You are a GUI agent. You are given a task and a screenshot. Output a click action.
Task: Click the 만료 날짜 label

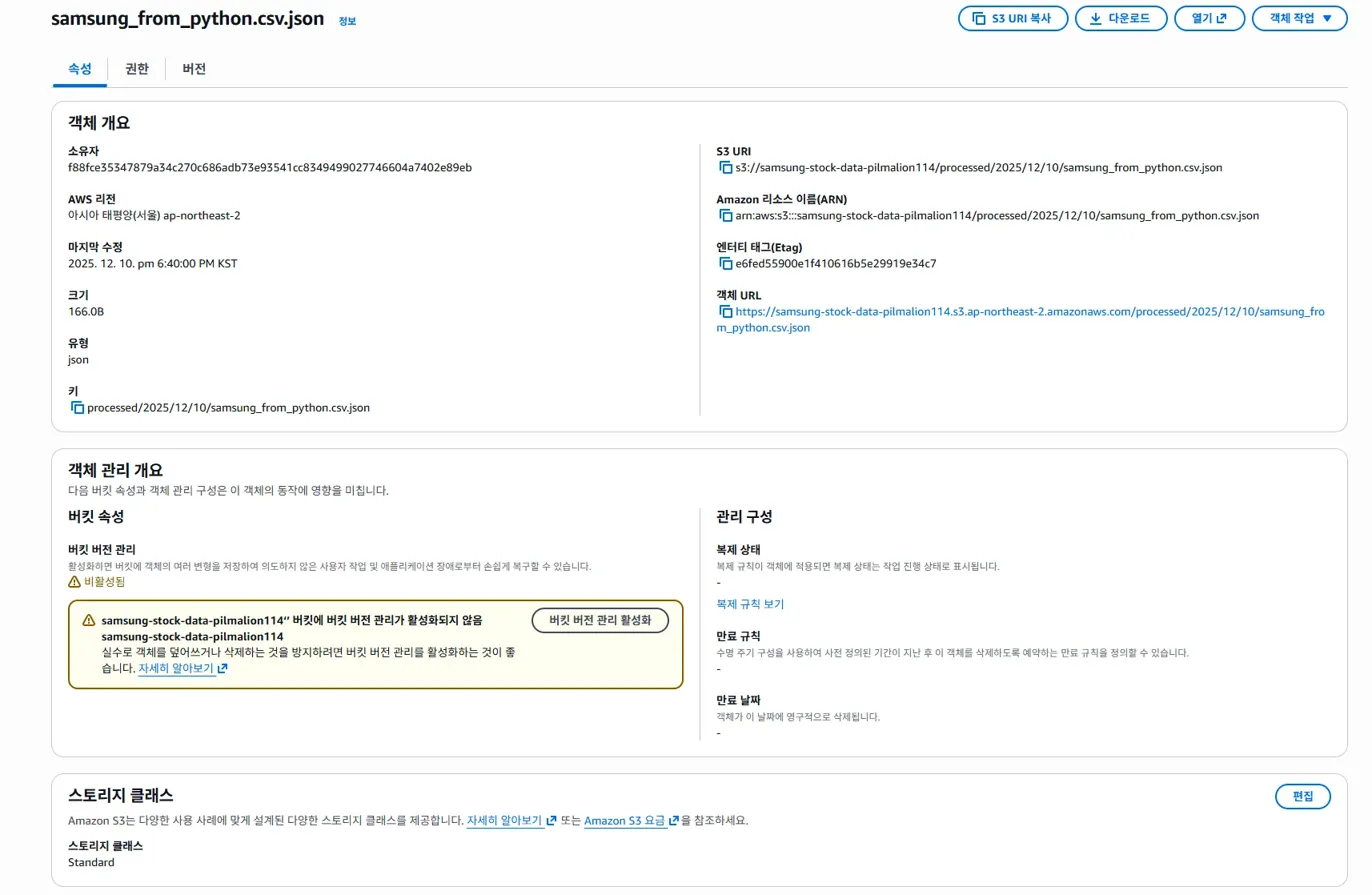[x=739, y=700]
